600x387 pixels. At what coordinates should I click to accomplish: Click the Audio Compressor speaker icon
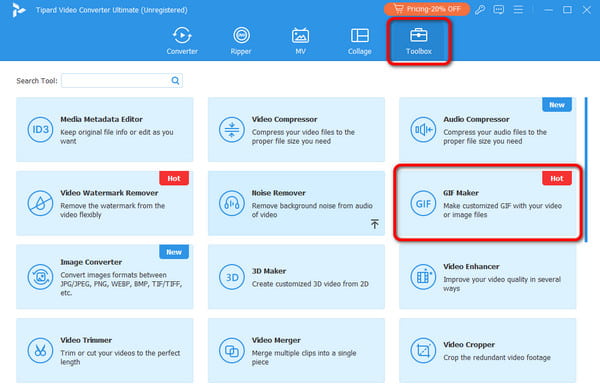tap(423, 129)
